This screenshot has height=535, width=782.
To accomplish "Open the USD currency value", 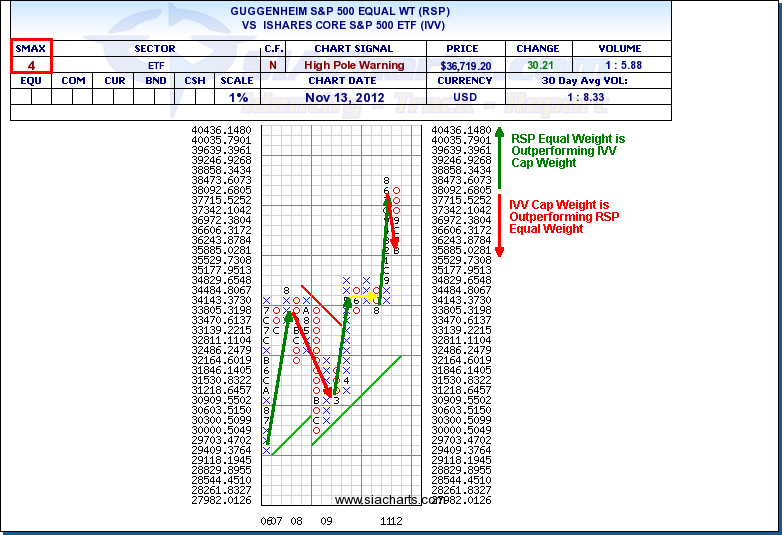I will pos(465,98).
